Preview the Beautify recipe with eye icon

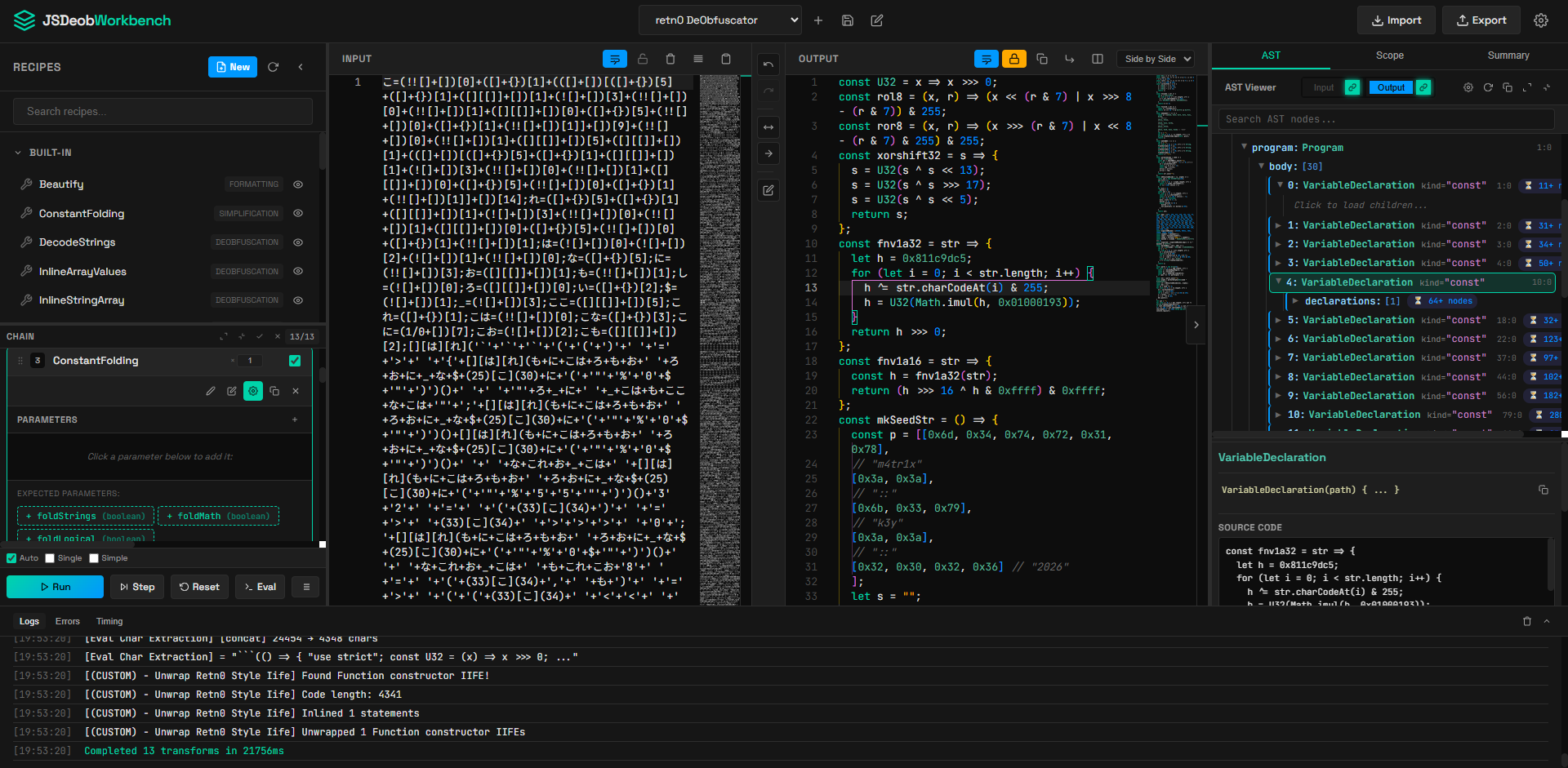click(298, 184)
